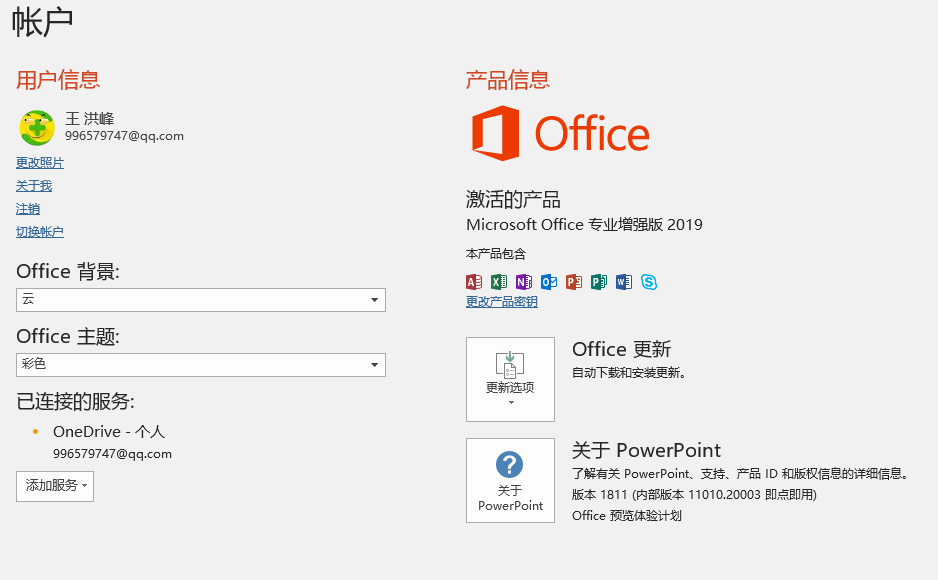Click the 更改产品密钥 link

[502, 302]
